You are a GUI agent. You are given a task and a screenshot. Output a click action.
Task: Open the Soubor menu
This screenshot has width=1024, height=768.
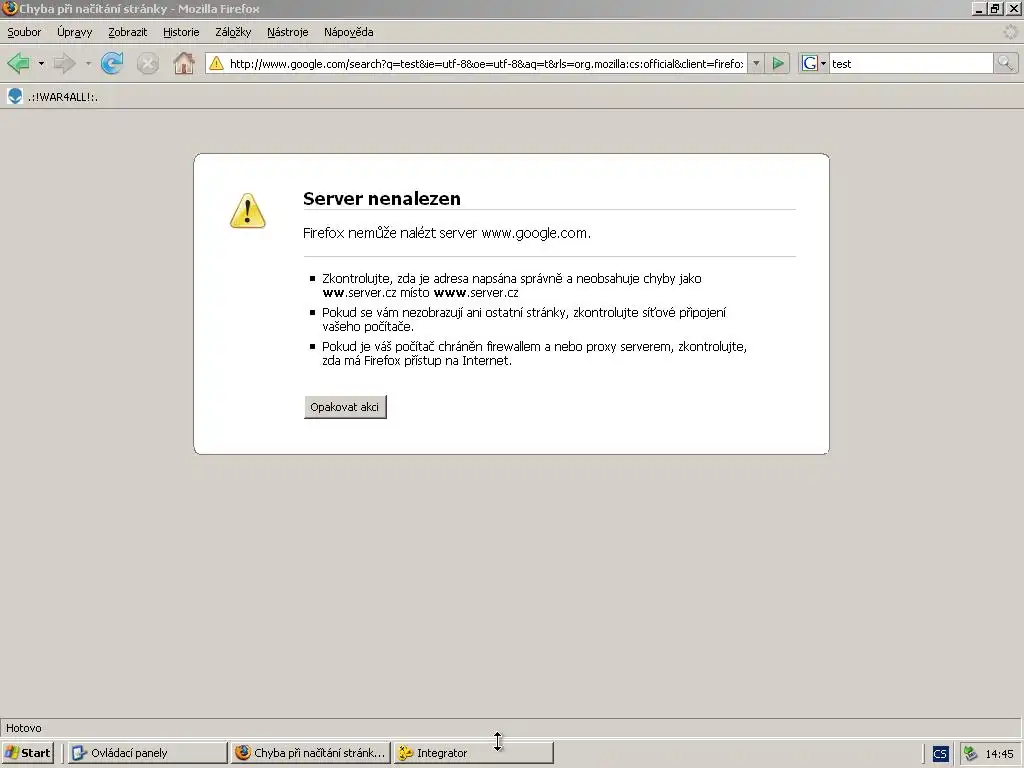point(24,32)
